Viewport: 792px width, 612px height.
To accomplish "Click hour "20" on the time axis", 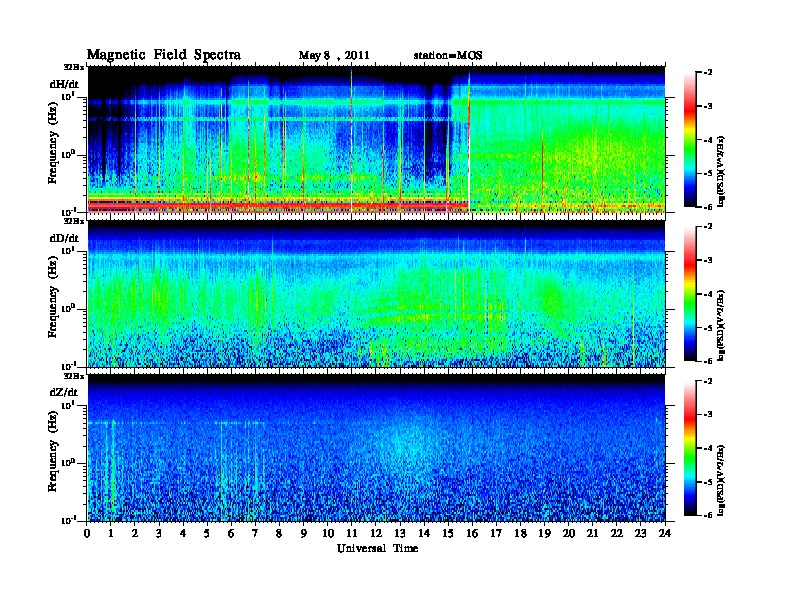I will click(x=569, y=534).
